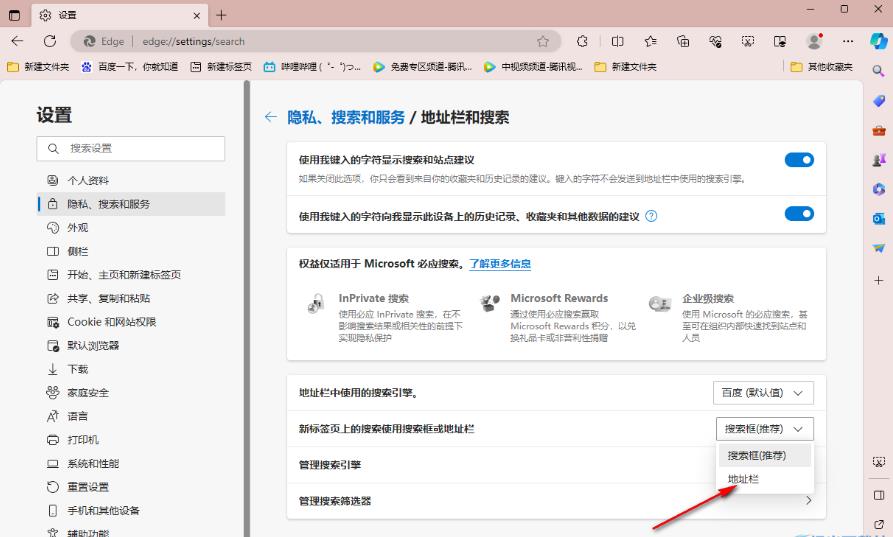Open 打印机 settings section
The height and width of the screenshot is (537, 893).
point(131,440)
